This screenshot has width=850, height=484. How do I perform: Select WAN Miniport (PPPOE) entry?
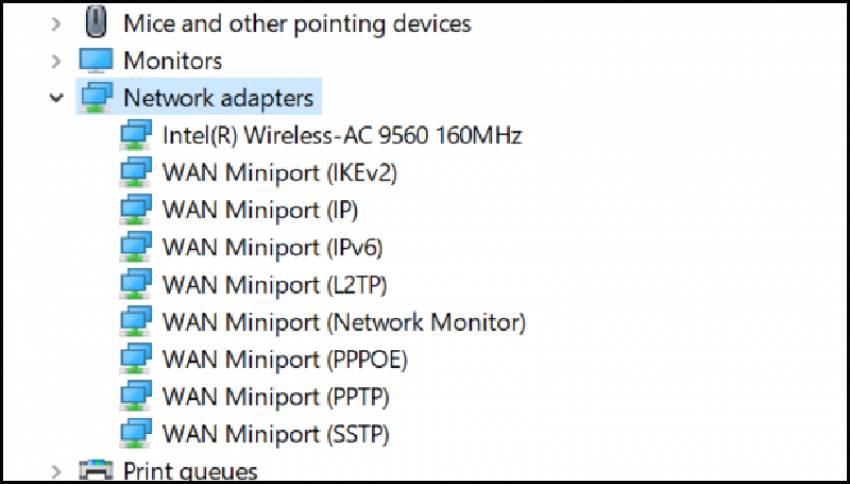[284, 359]
